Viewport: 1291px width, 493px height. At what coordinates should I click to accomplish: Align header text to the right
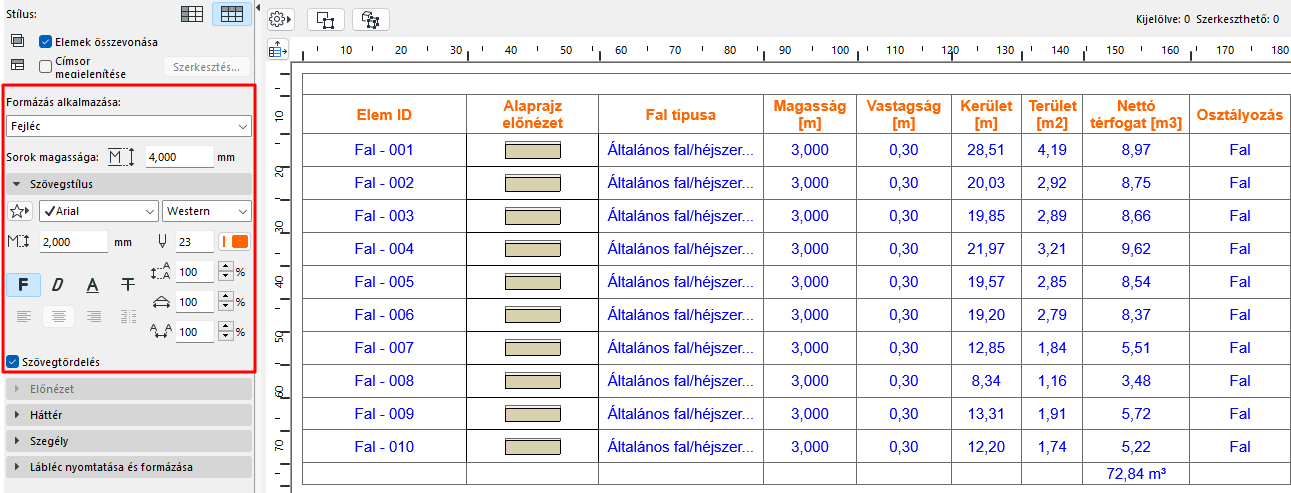(93, 316)
